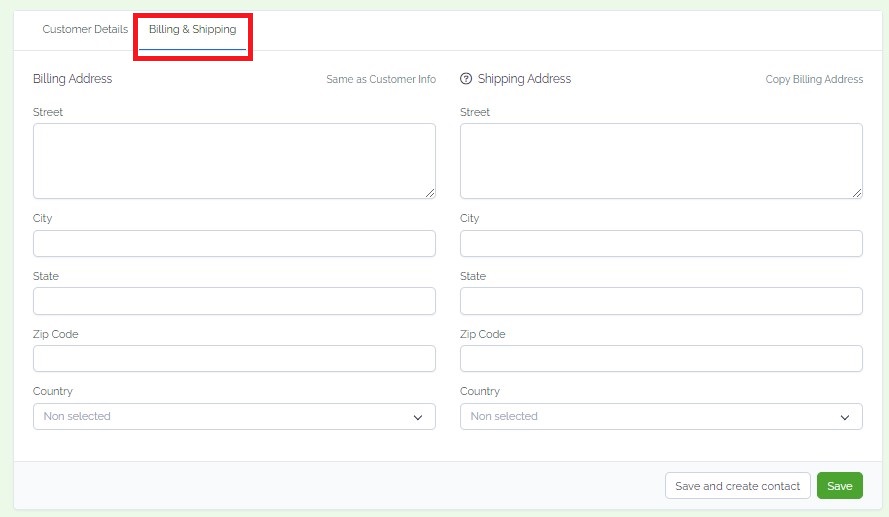Select the Billing & Shipping tab
889x517 pixels.
coord(193,29)
